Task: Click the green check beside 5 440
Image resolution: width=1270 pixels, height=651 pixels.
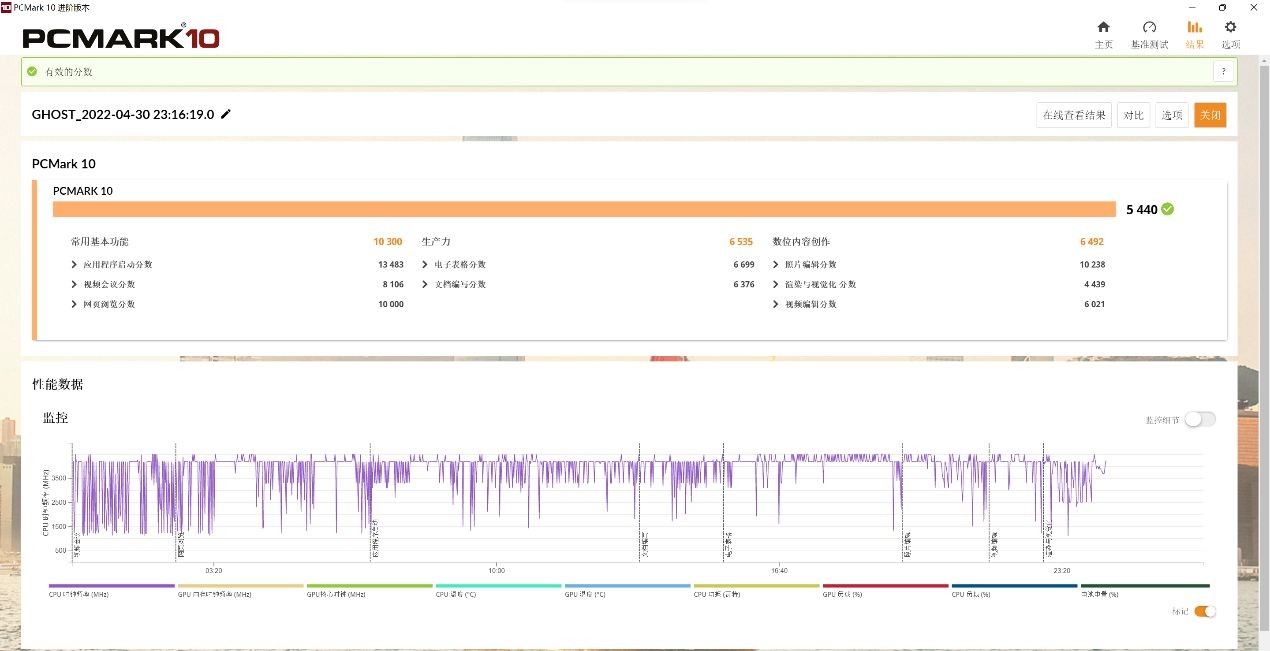Action: (x=1168, y=209)
